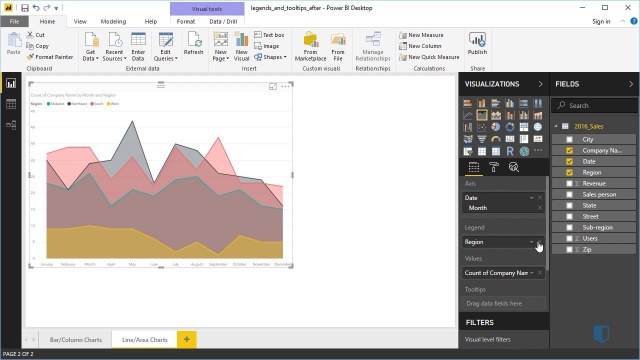Click the Fields search box

click(x=594, y=105)
